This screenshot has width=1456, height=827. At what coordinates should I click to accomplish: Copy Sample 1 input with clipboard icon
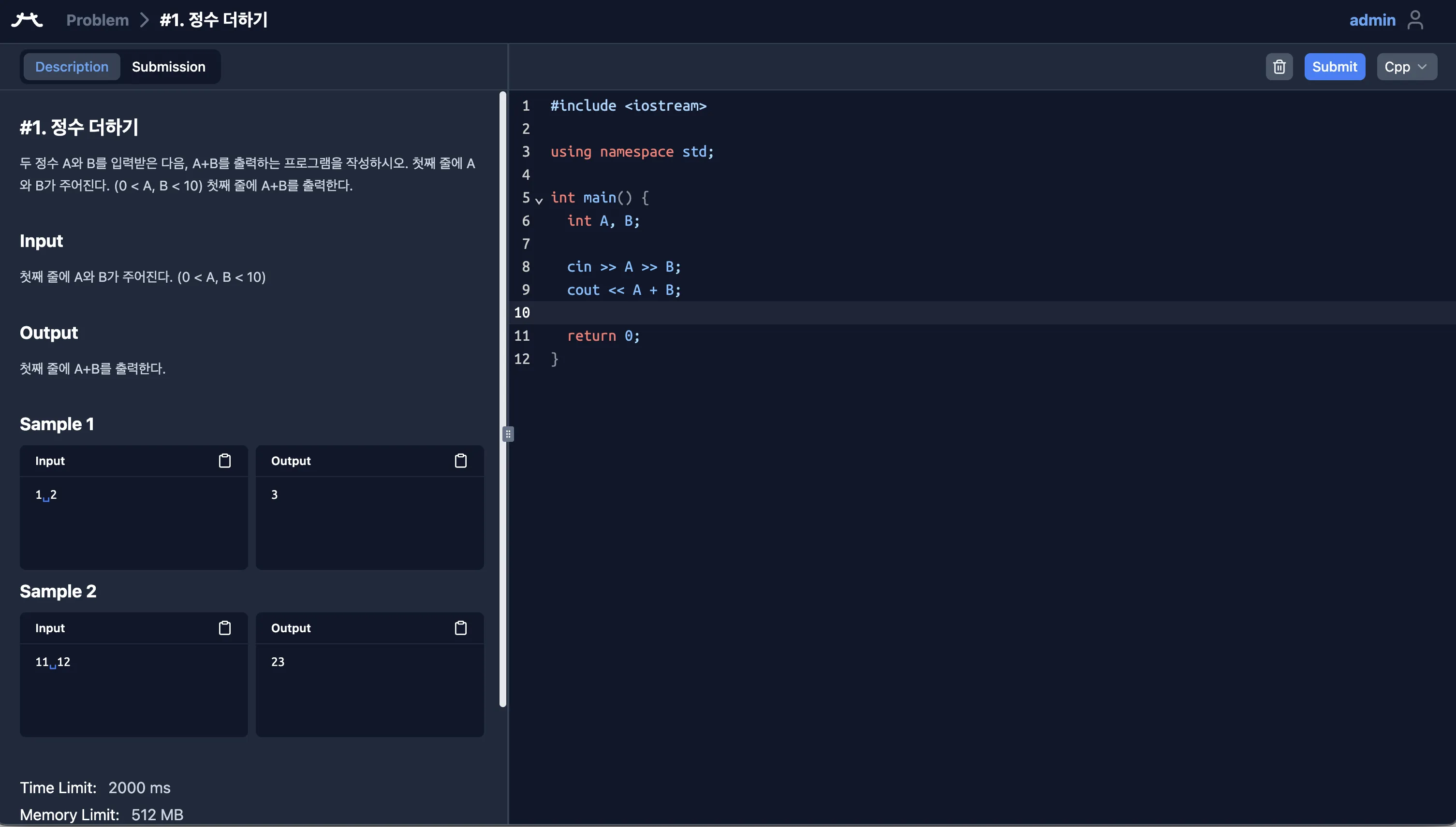click(x=224, y=461)
